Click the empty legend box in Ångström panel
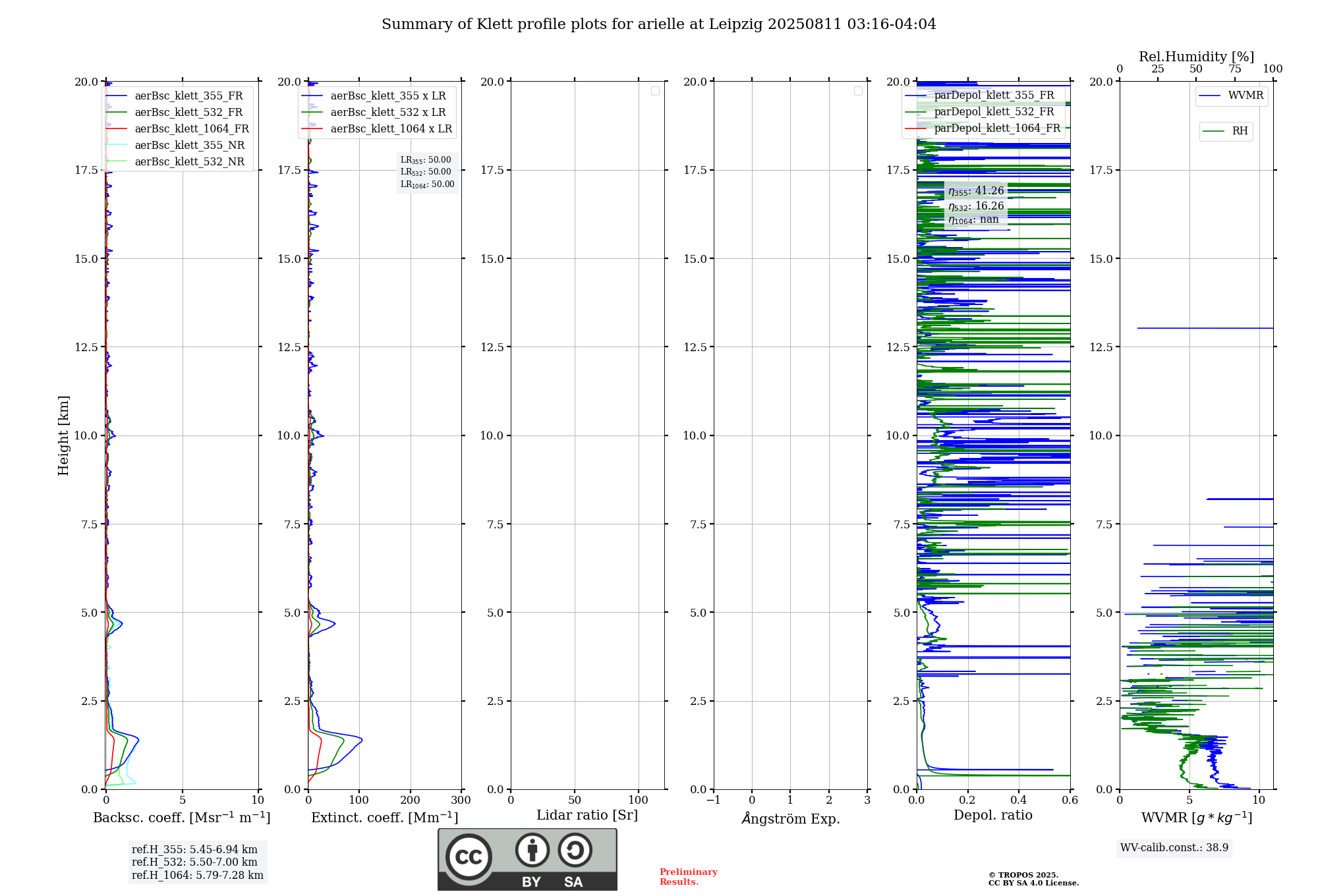Viewport: 1318px width, 896px height. pyautogui.click(x=858, y=91)
